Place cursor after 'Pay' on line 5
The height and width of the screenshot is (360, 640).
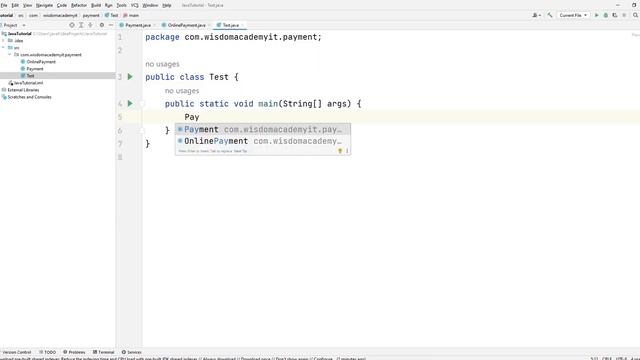pos(200,117)
